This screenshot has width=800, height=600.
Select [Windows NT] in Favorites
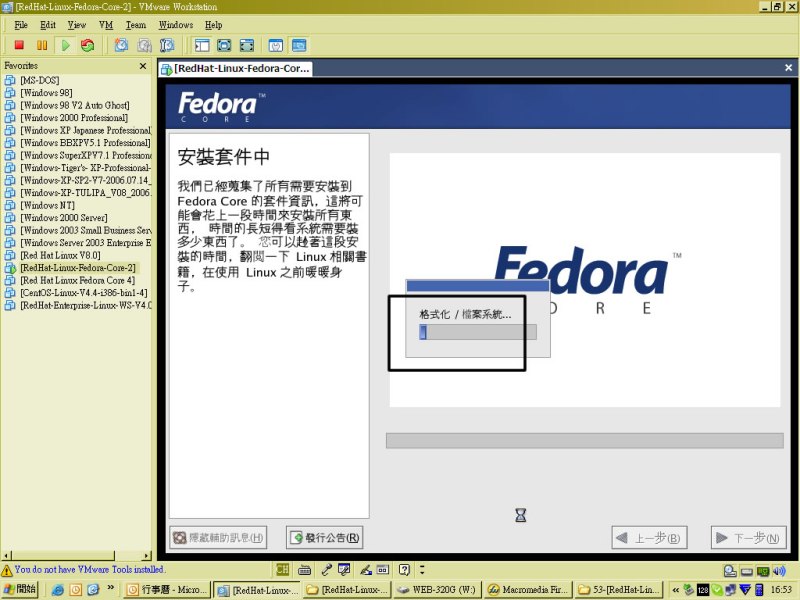point(47,206)
